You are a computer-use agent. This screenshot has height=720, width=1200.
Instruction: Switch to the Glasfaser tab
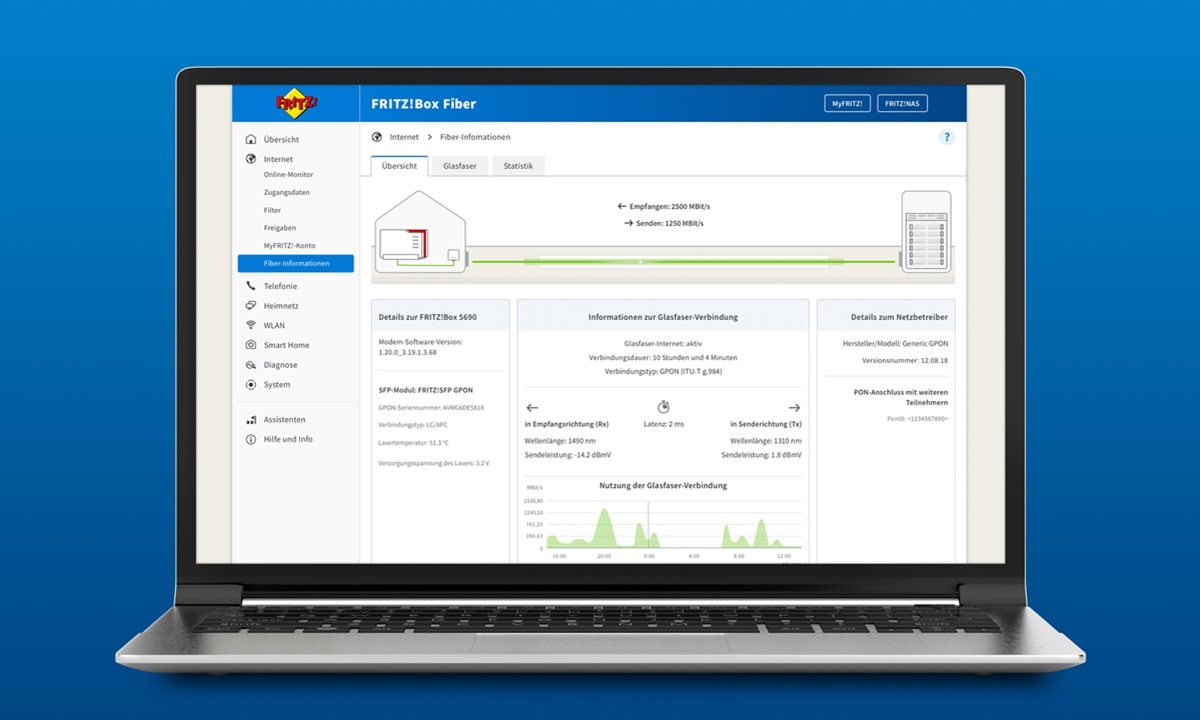pyautogui.click(x=459, y=166)
